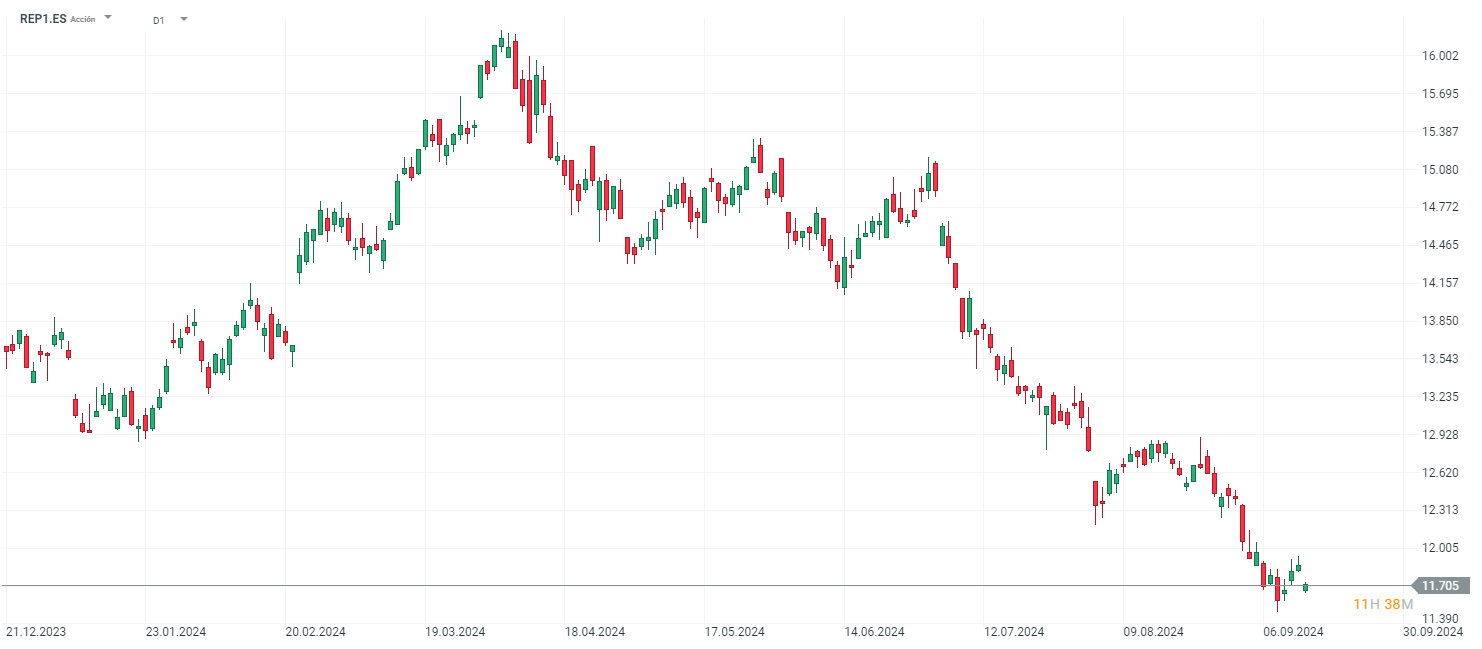Click the 12.005 price axis label
Screen dimensions: 1482x649
(1440, 548)
